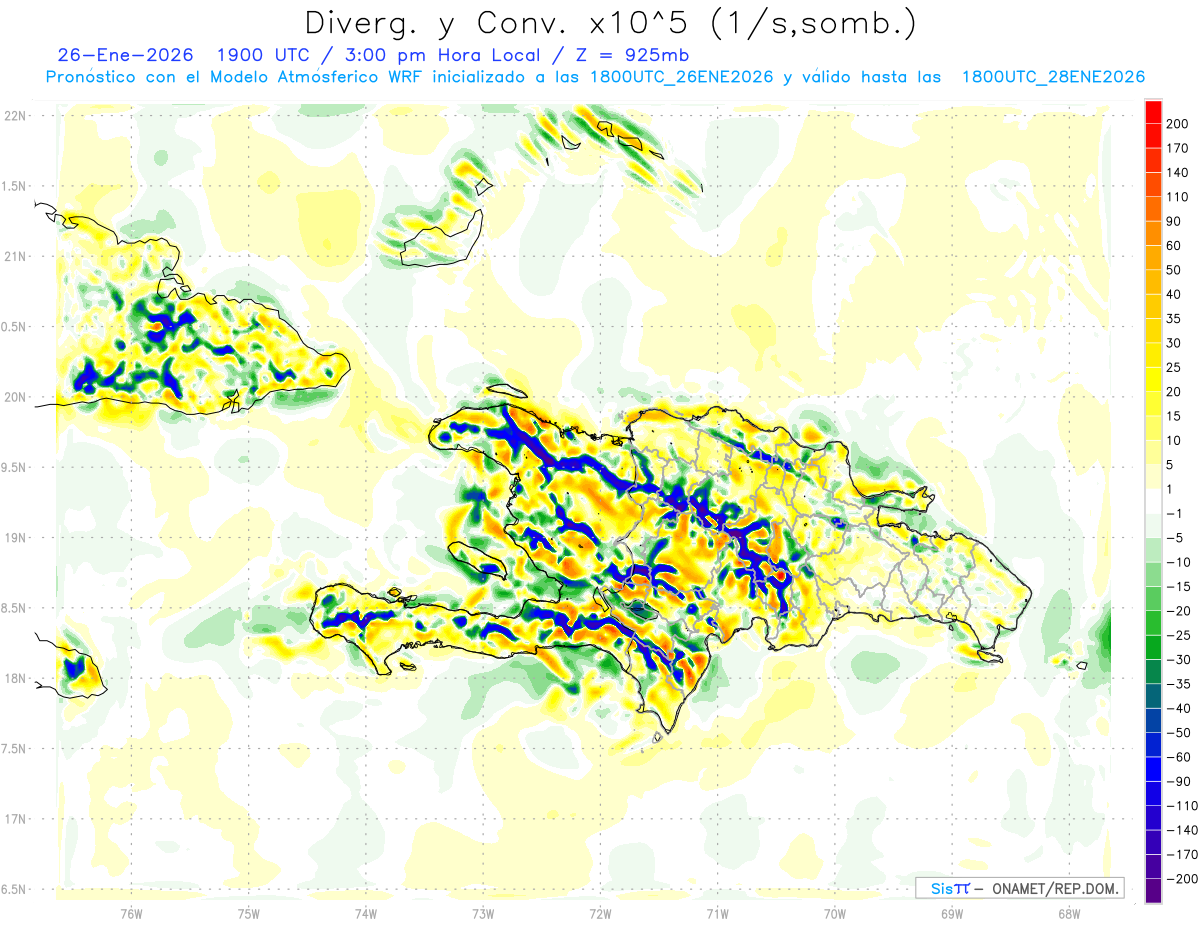The width and height of the screenshot is (1200, 927).
Task: Click the '-10' colorbar value
Action: pyautogui.click(x=1179, y=563)
